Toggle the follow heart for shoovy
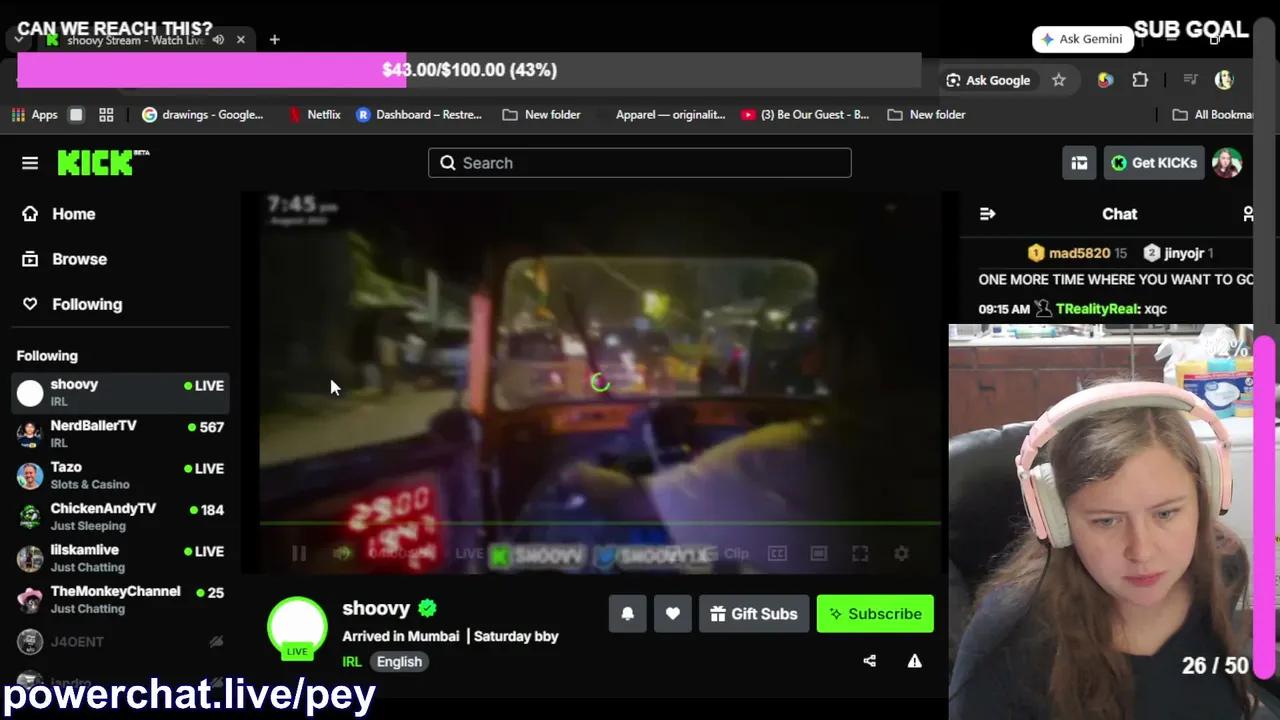This screenshot has width=1280, height=720. pos(673,614)
